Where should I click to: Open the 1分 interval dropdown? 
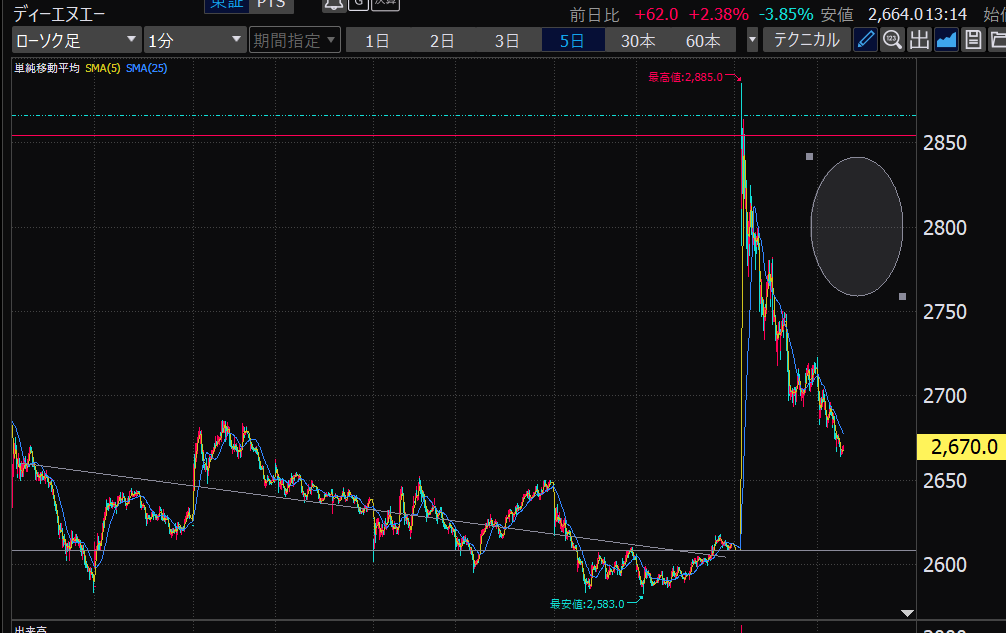click(194, 41)
